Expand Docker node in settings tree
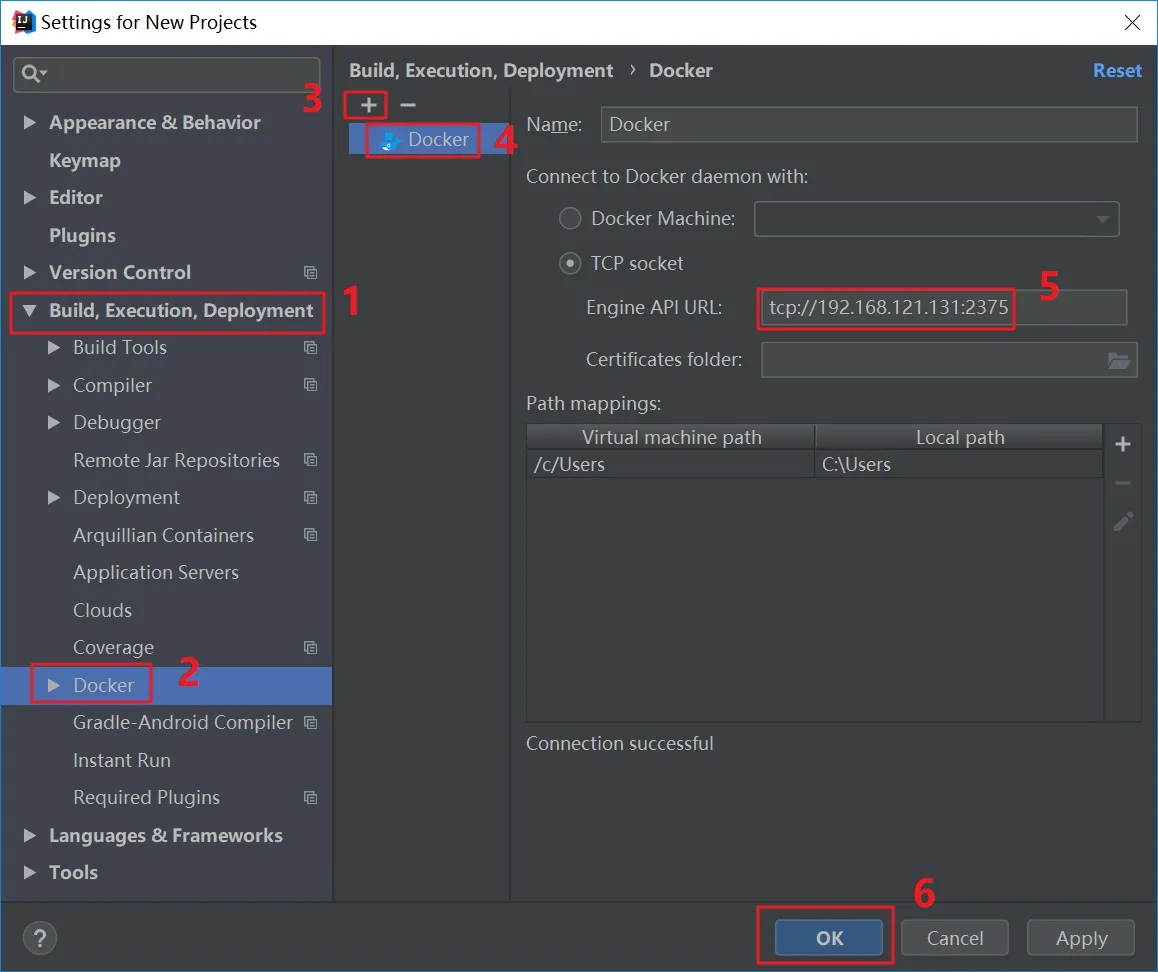This screenshot has width=1158, height=972. [x=53, y=685]
